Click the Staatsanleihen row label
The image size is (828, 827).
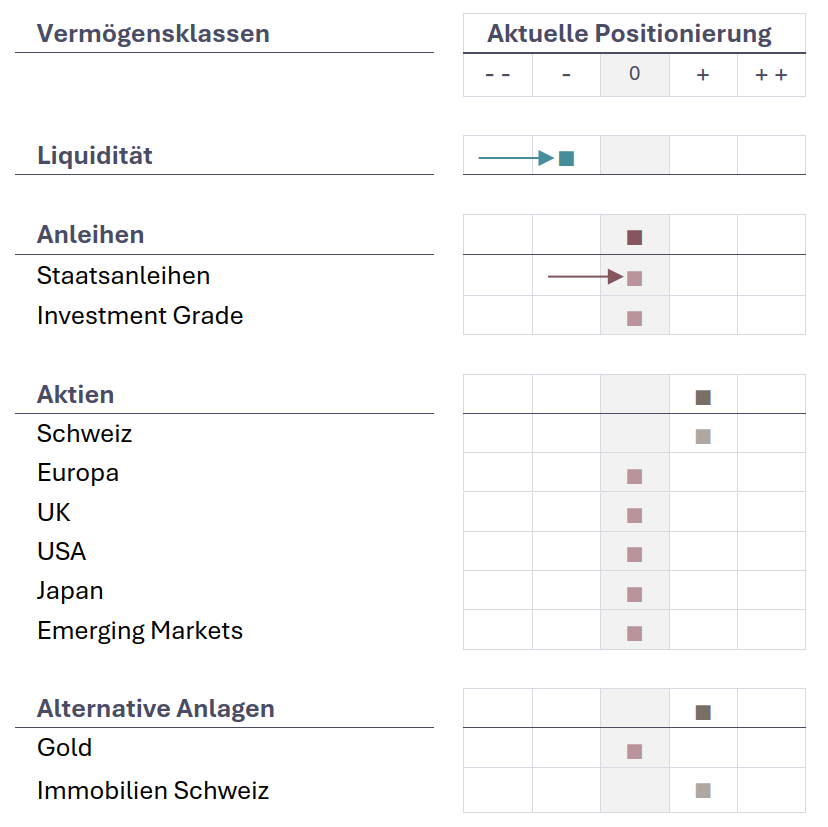coord(123,275)
